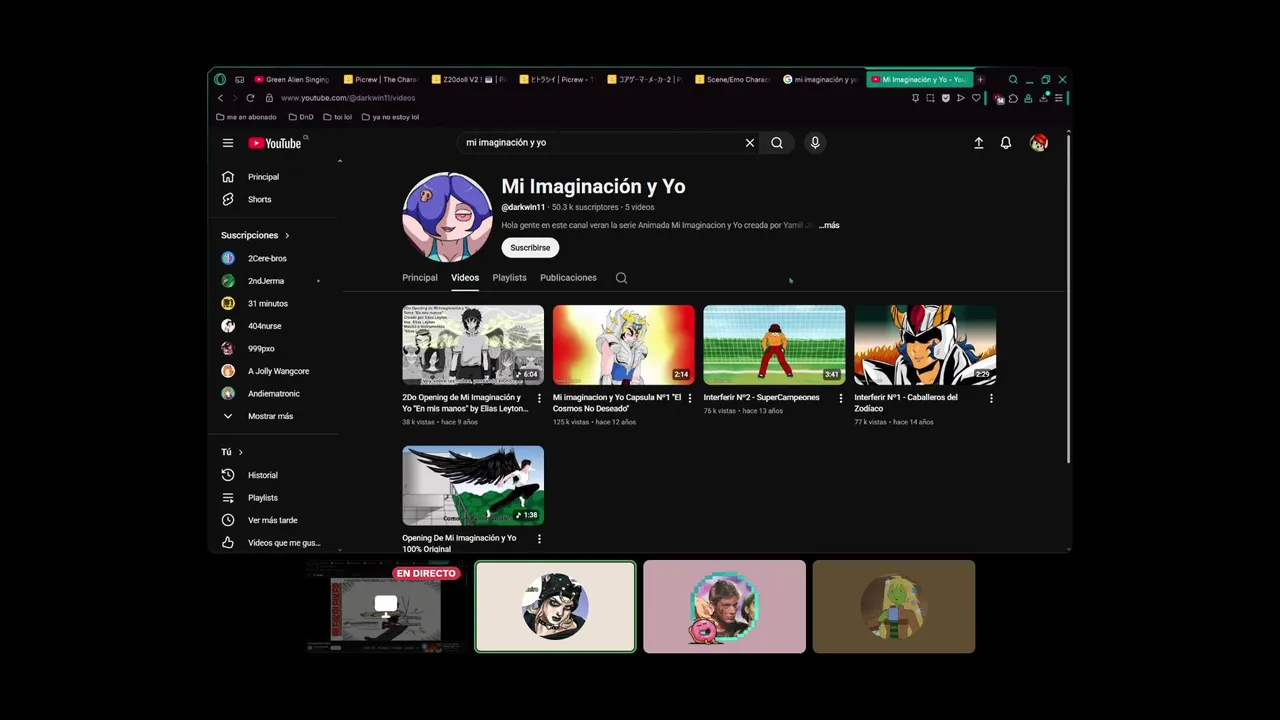Screen dimensions: 1280x720
Task: Switch to the channel Principal tab
Action: pyautogui.click(x=420, y=278)
